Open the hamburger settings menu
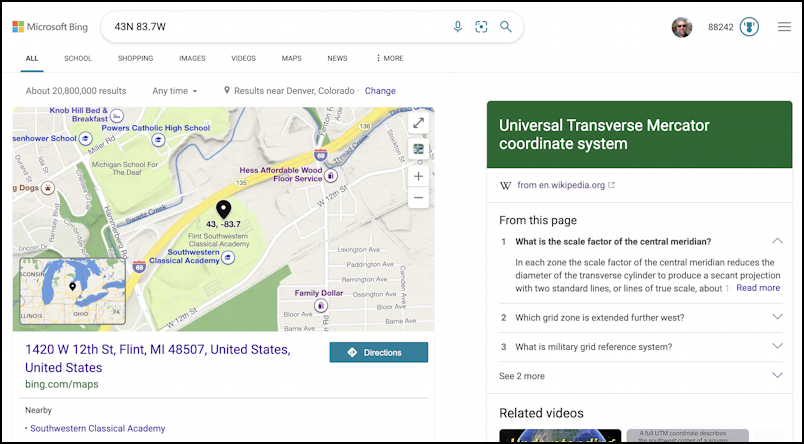 pos(784,27)
